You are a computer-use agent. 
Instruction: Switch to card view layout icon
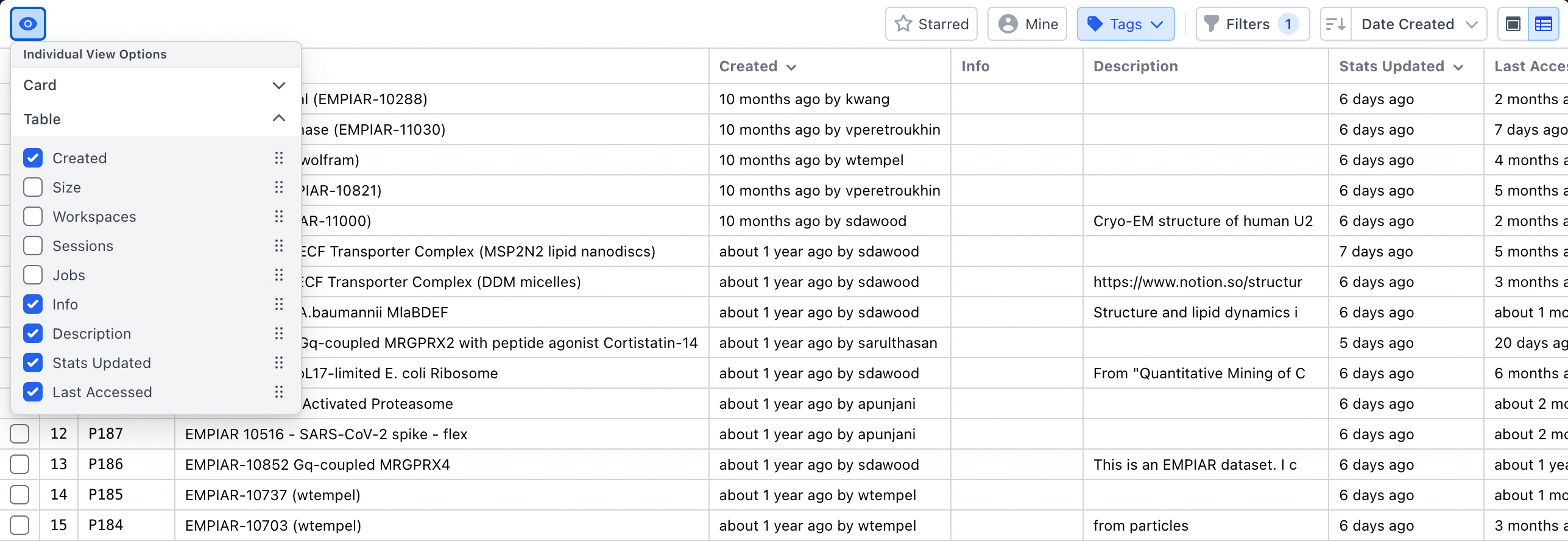1513,24
